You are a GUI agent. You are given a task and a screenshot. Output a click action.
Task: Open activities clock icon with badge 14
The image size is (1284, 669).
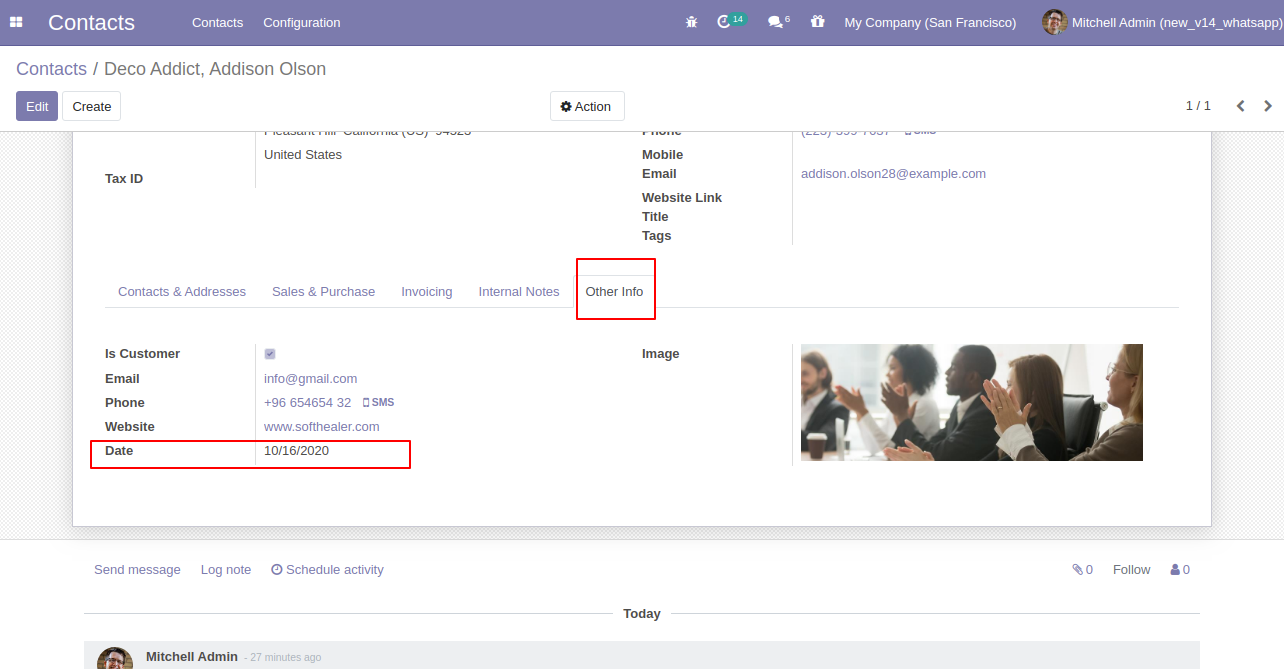[x=731, y=21]
